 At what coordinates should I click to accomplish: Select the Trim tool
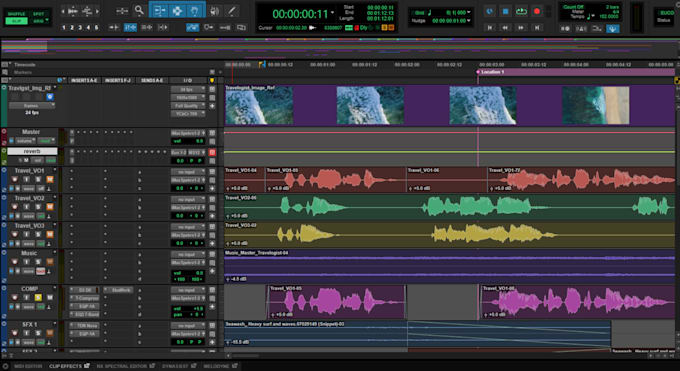(159, 10)
